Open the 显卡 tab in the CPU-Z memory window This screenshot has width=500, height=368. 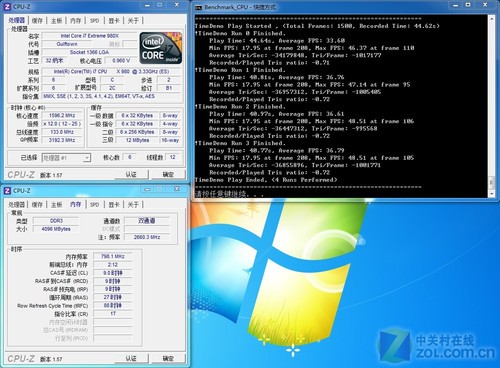(114, 205)
